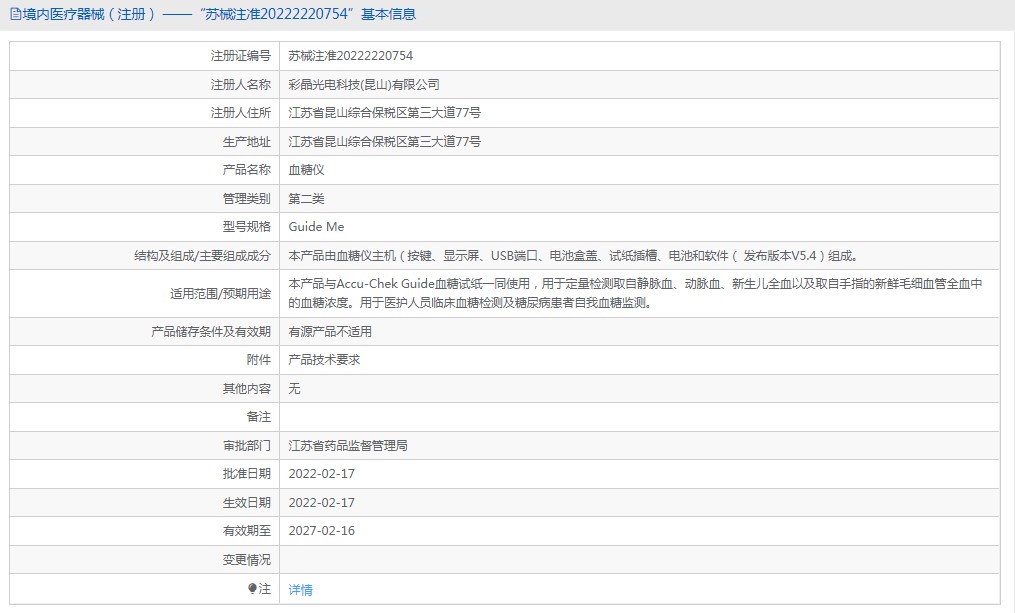Click the 附件 label
This screenshot has width=1015, height=613.
tap(259, 360)
